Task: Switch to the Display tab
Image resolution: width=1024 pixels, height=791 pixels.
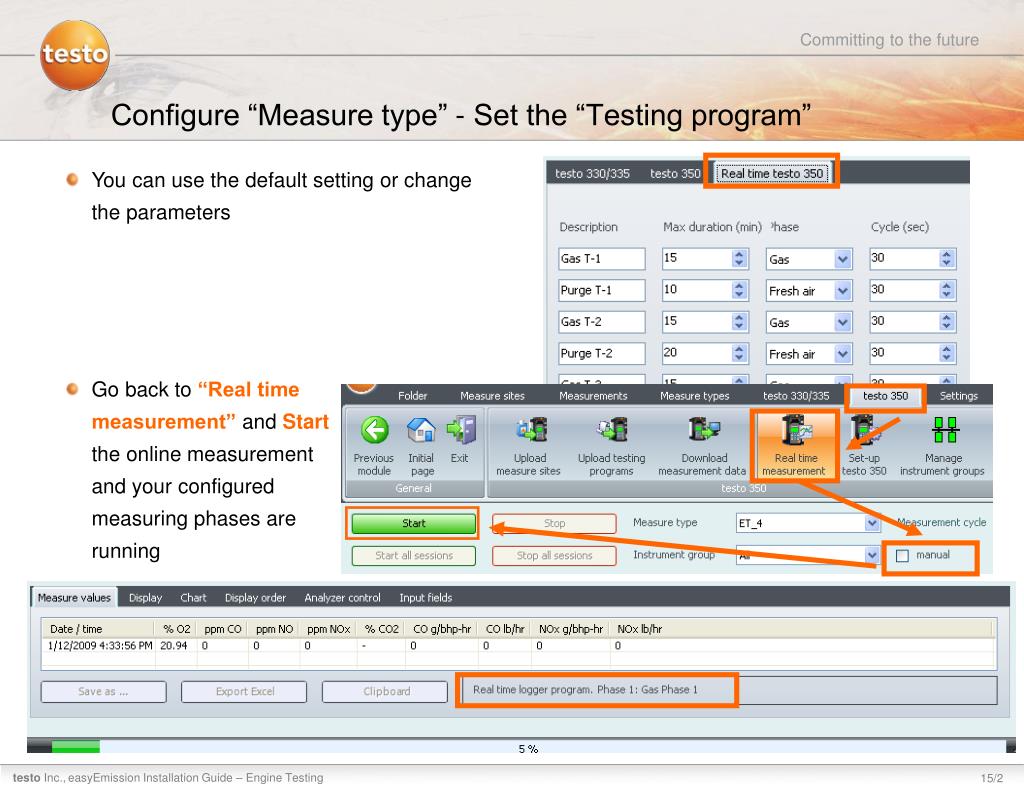Action: pos(146,598)
